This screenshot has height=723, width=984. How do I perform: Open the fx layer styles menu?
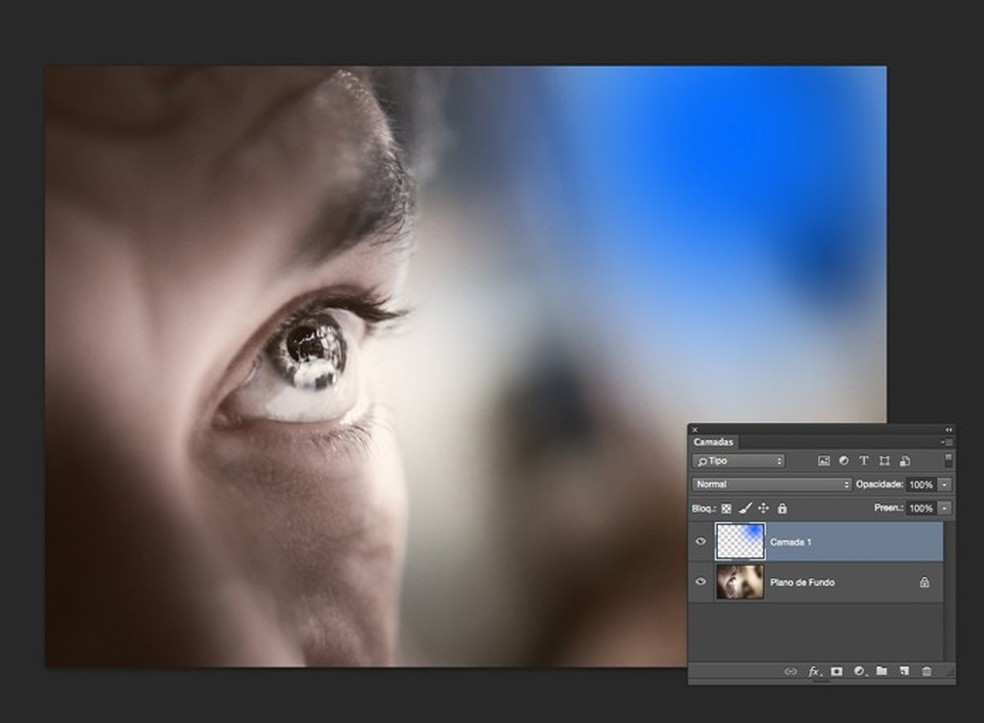814,672
